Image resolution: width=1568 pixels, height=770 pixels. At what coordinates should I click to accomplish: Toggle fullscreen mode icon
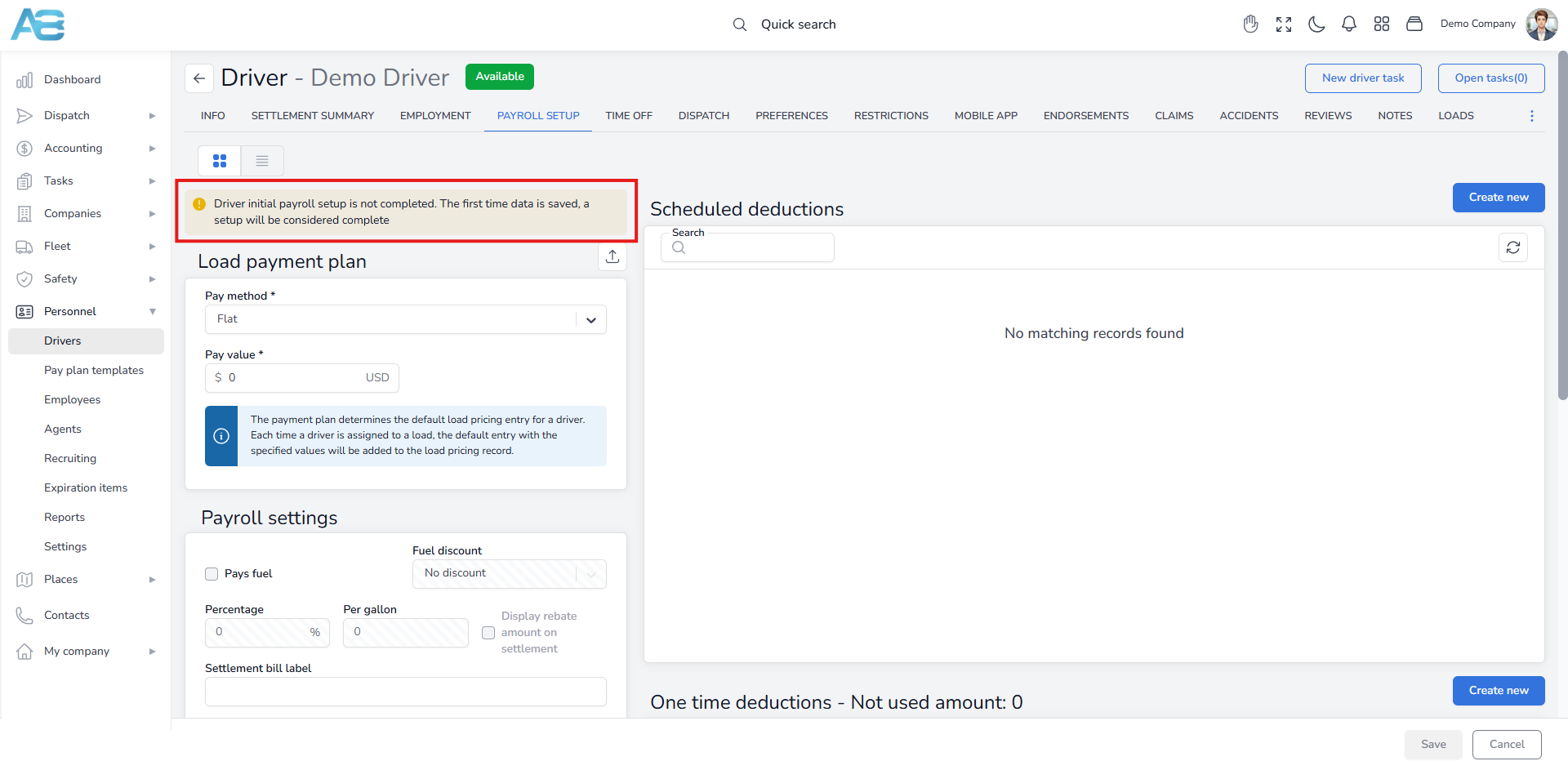click(x=1284, y=24)
